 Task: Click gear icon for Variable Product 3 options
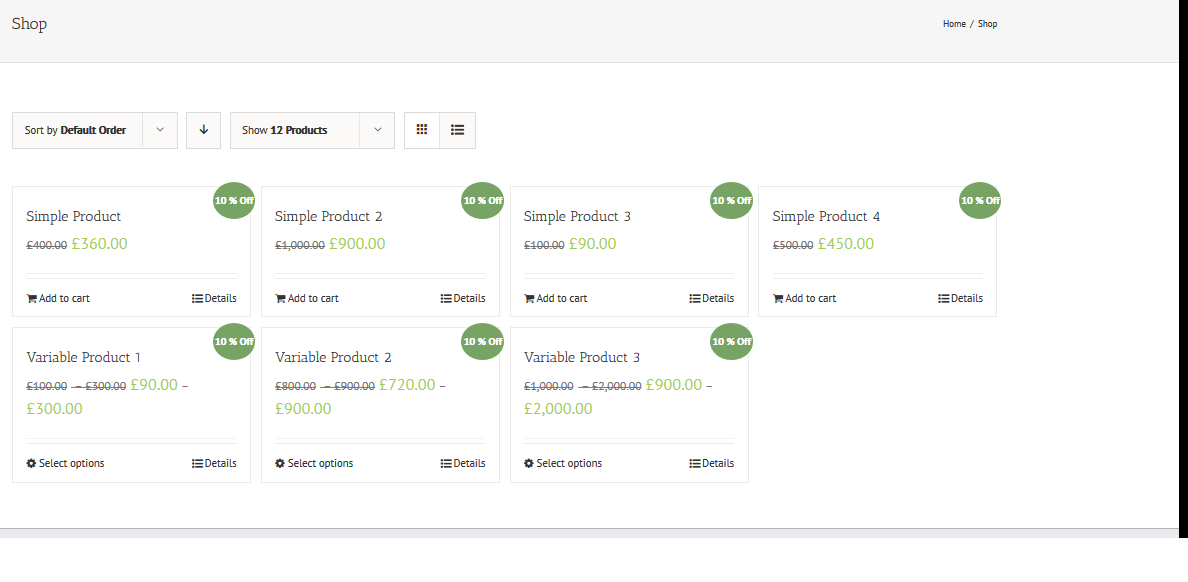click(x=529, y=463)
